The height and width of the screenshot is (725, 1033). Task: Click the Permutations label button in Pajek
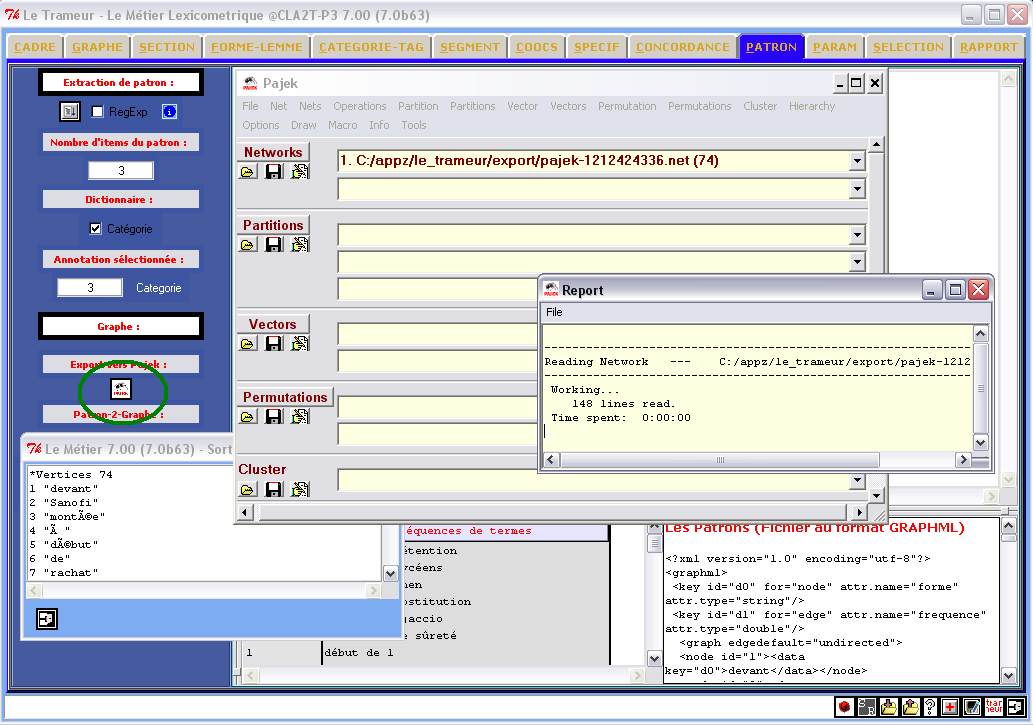tap(285, 397)
